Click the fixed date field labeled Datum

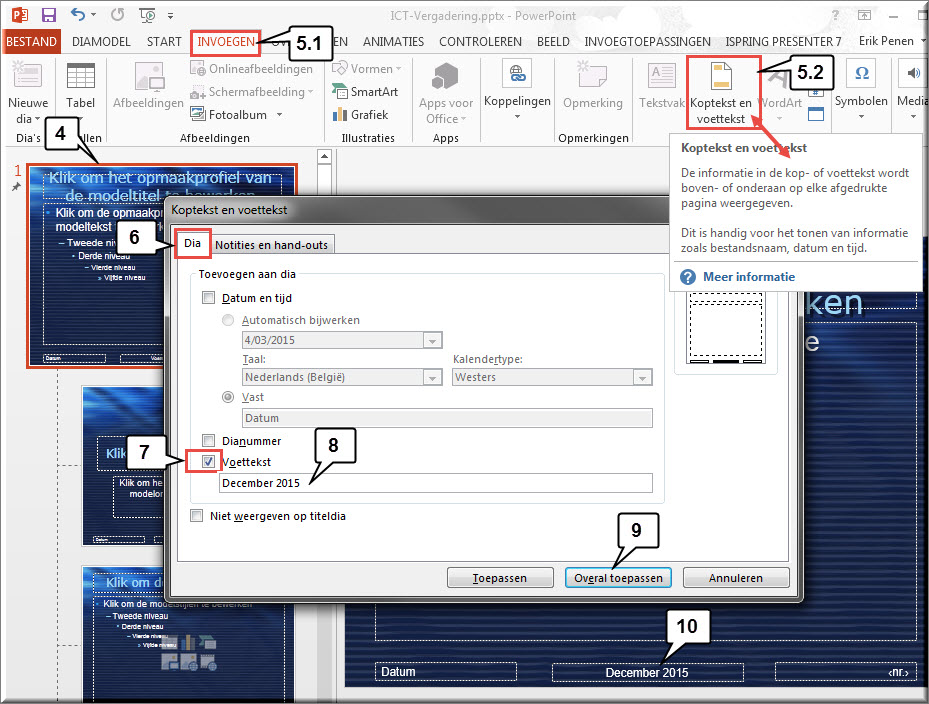coord(447,418)
